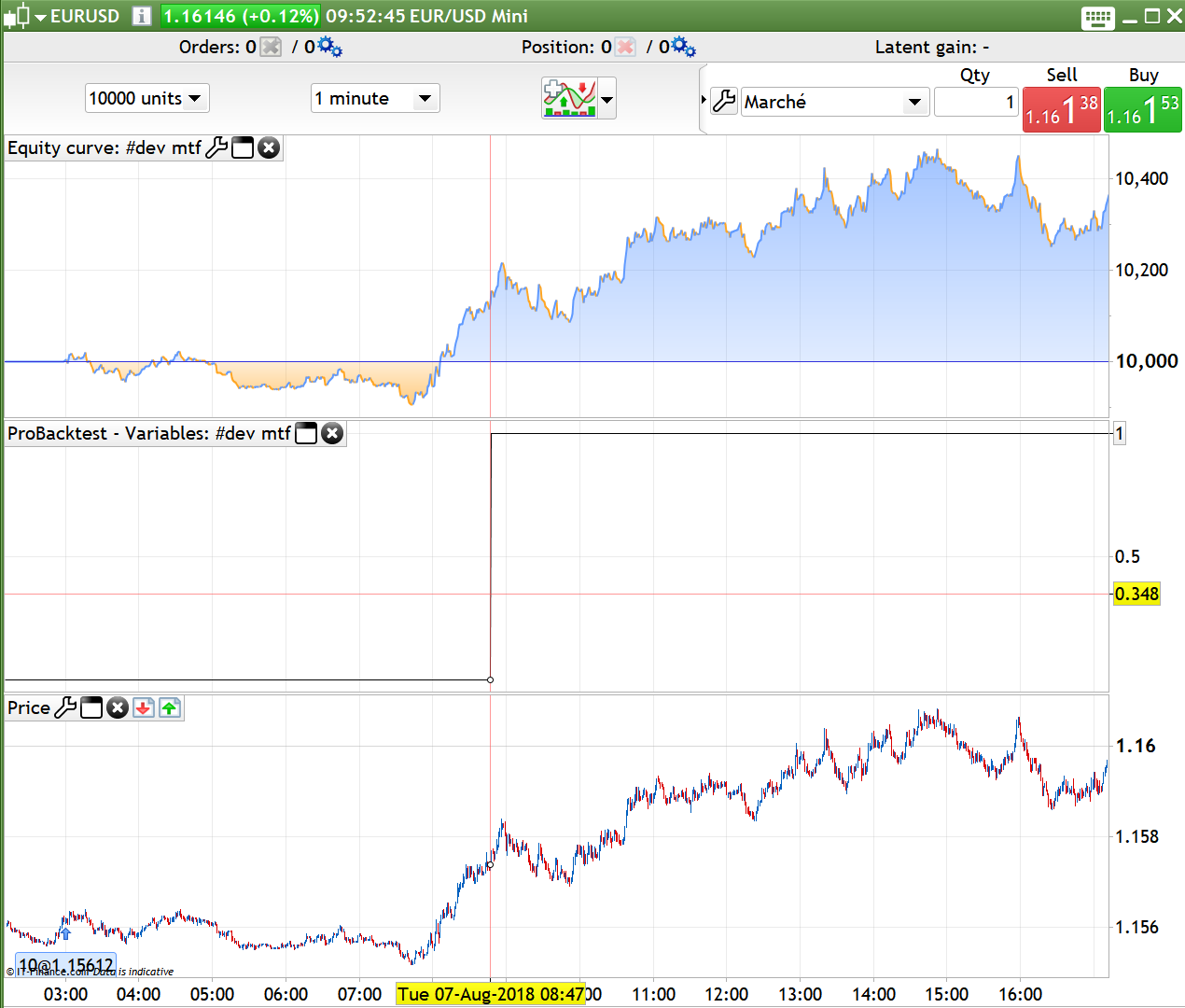Click the 0.5 variable axis label
The image size is (1185, 1008).
click(x=1127, y=556)
